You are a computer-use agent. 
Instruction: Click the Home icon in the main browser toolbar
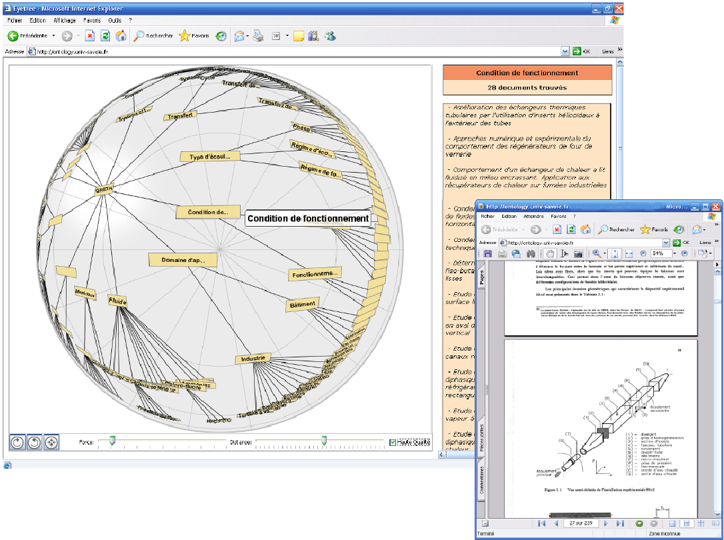pos(121,36)
